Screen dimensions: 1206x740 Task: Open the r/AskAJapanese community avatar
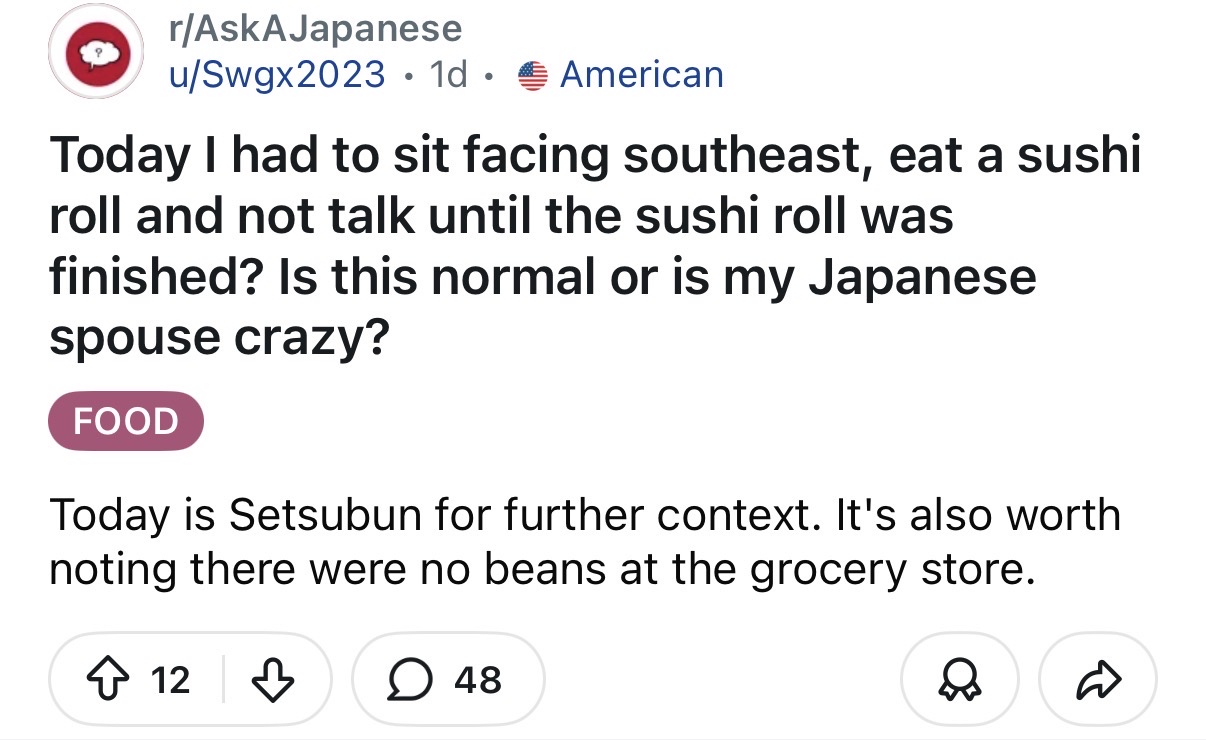pos(97,53)
